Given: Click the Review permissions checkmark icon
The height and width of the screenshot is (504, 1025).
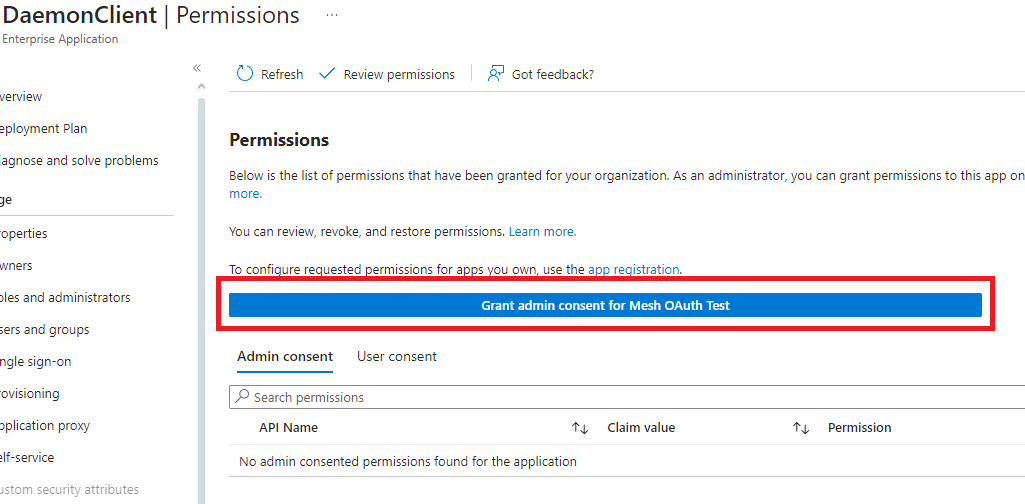Looking at the screenshot, I should [326, 74].
